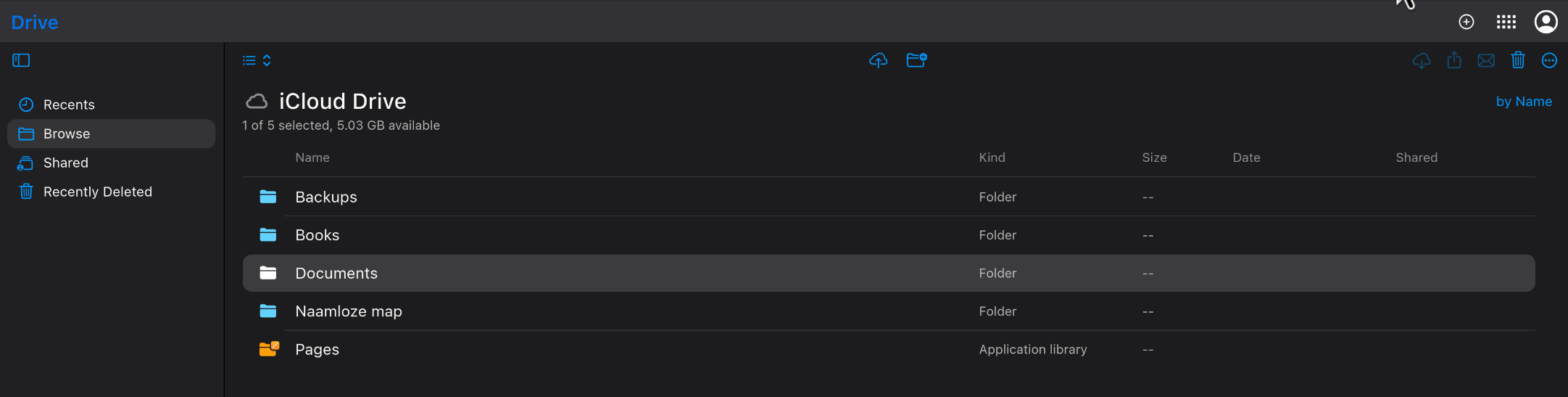Share the selected item via share icon
This screenshot has height=397, width=1568.
point(1454,60)
